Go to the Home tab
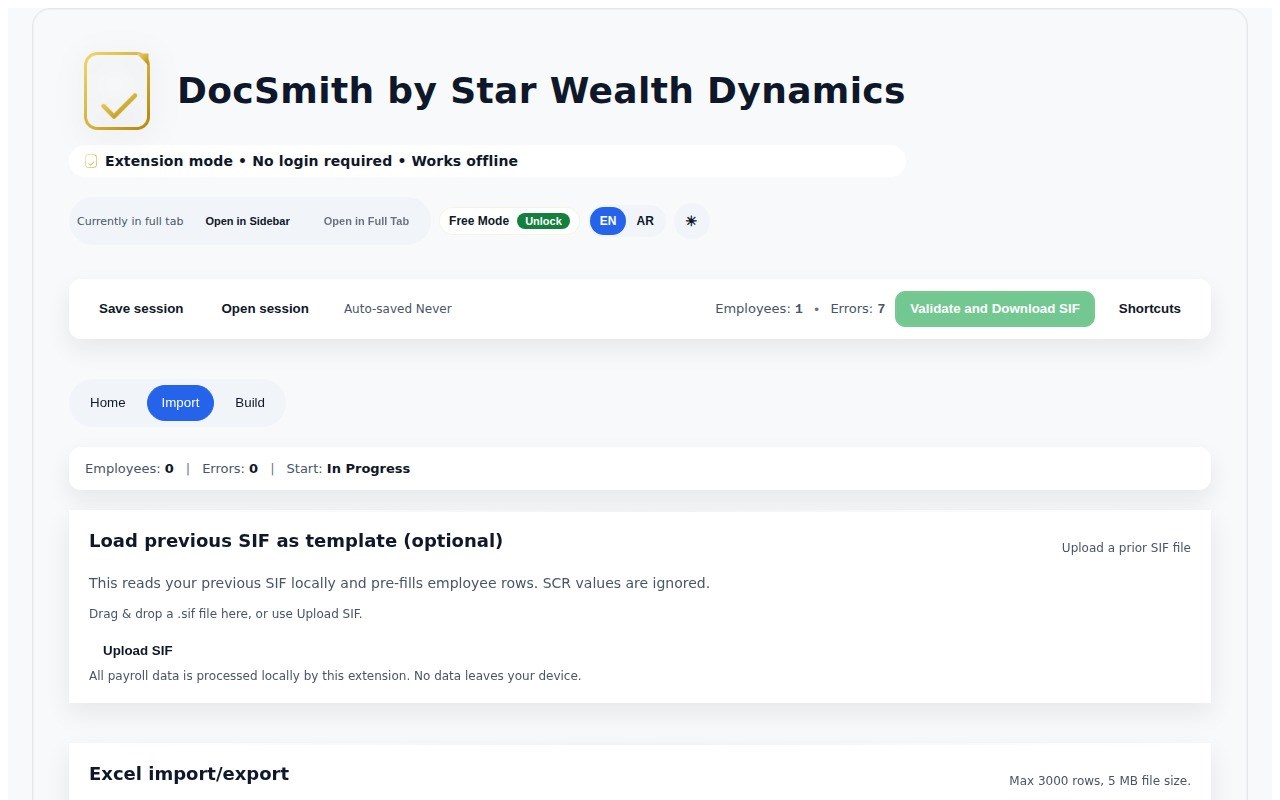 108,403
